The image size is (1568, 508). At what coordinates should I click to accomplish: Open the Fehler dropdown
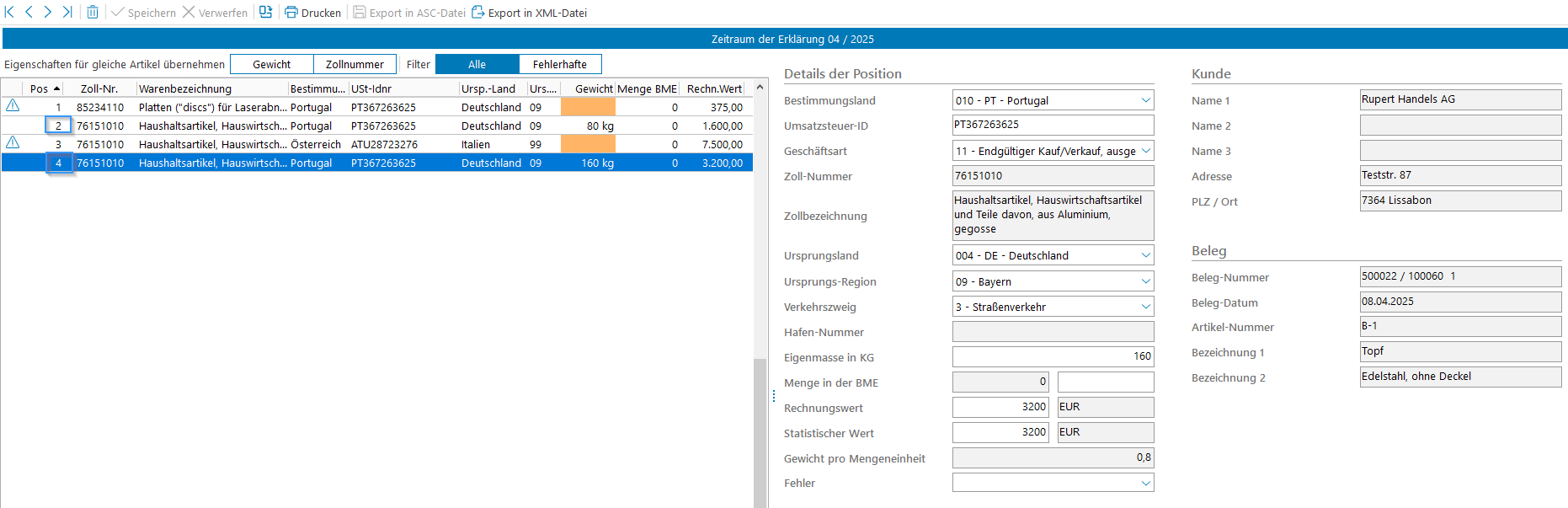click(1145, 483)
